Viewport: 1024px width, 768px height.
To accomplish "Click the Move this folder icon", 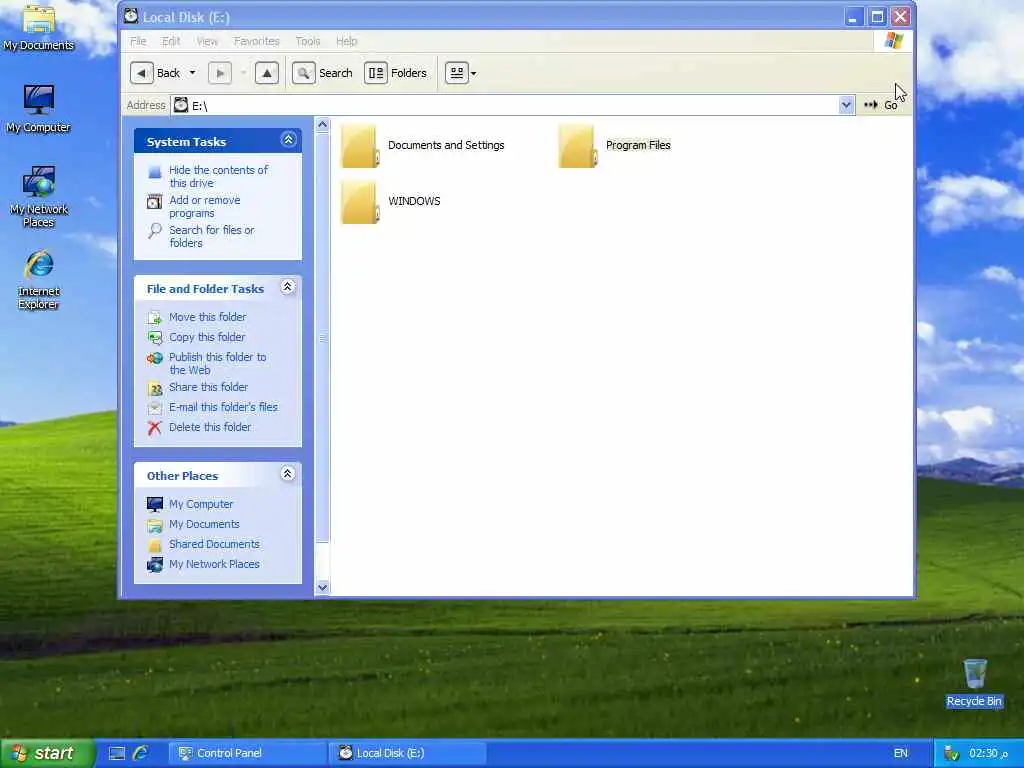I will pyautogui.click(x=155, y=318).
